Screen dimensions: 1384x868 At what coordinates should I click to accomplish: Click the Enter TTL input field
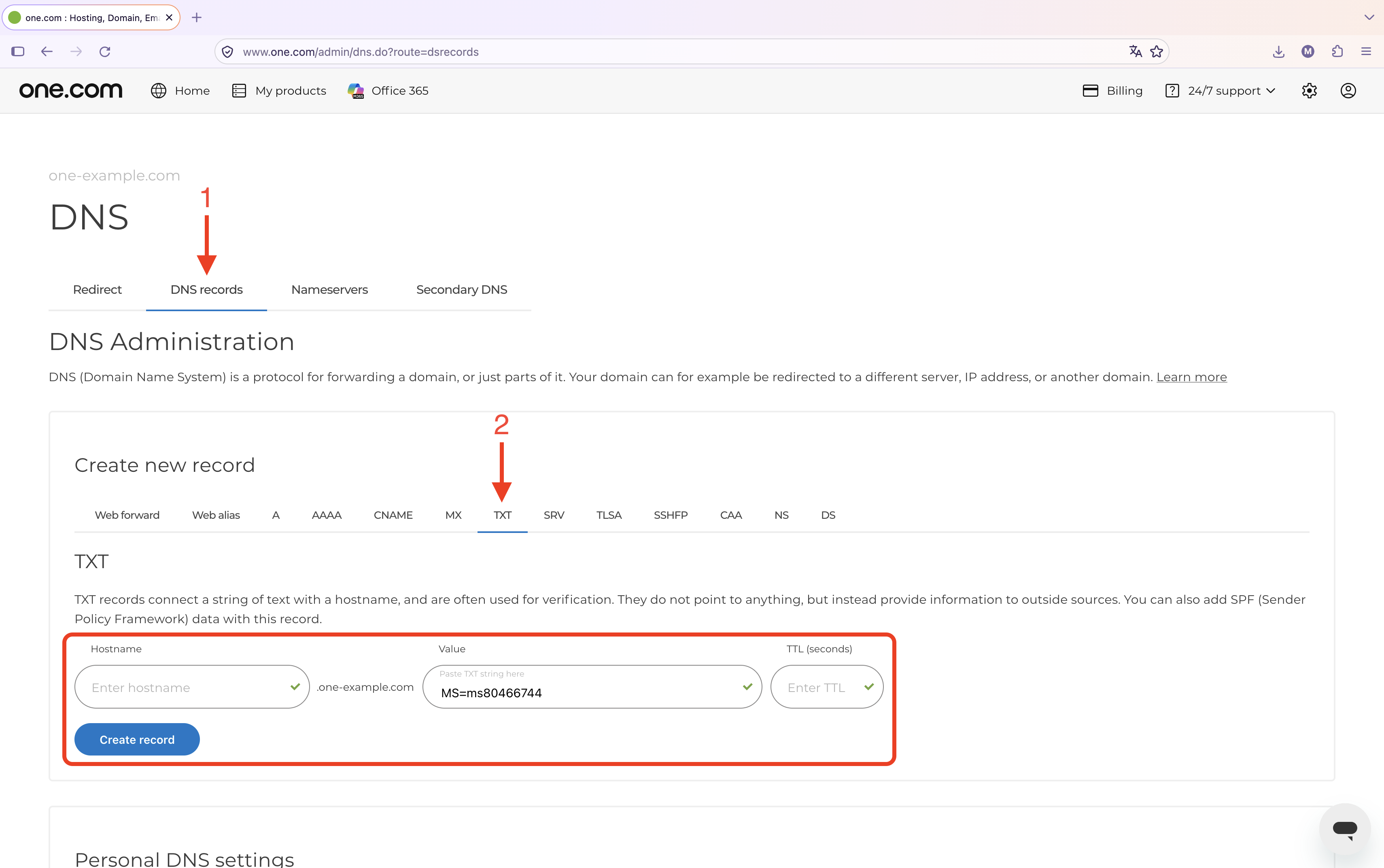point(827,687)
